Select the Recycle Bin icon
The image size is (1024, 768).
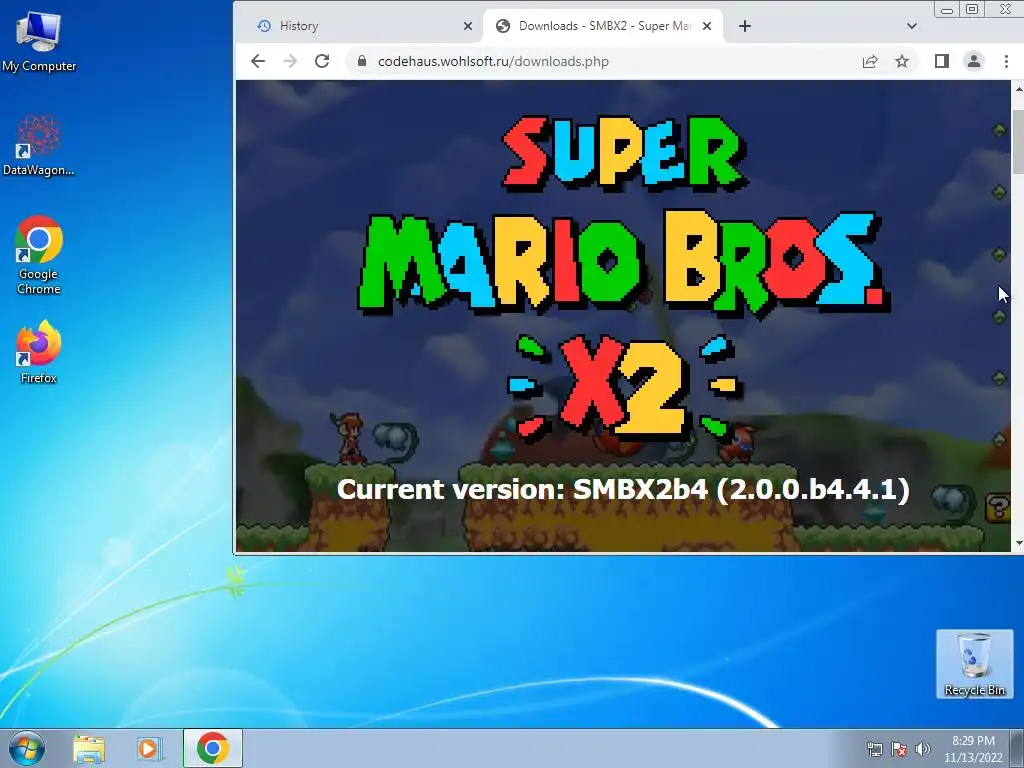[974, 664]
